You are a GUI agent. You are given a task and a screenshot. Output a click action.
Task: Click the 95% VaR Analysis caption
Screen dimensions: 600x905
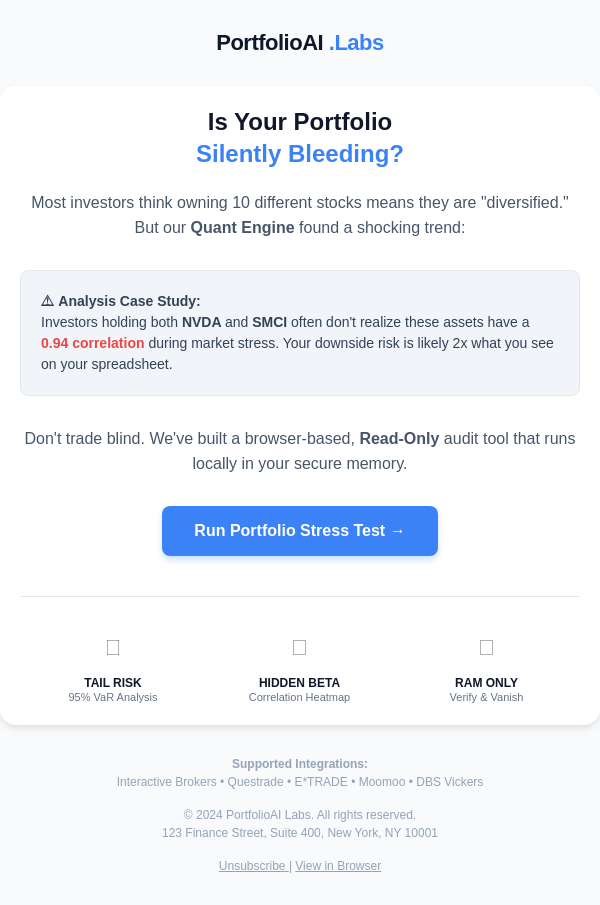[113, 697]
